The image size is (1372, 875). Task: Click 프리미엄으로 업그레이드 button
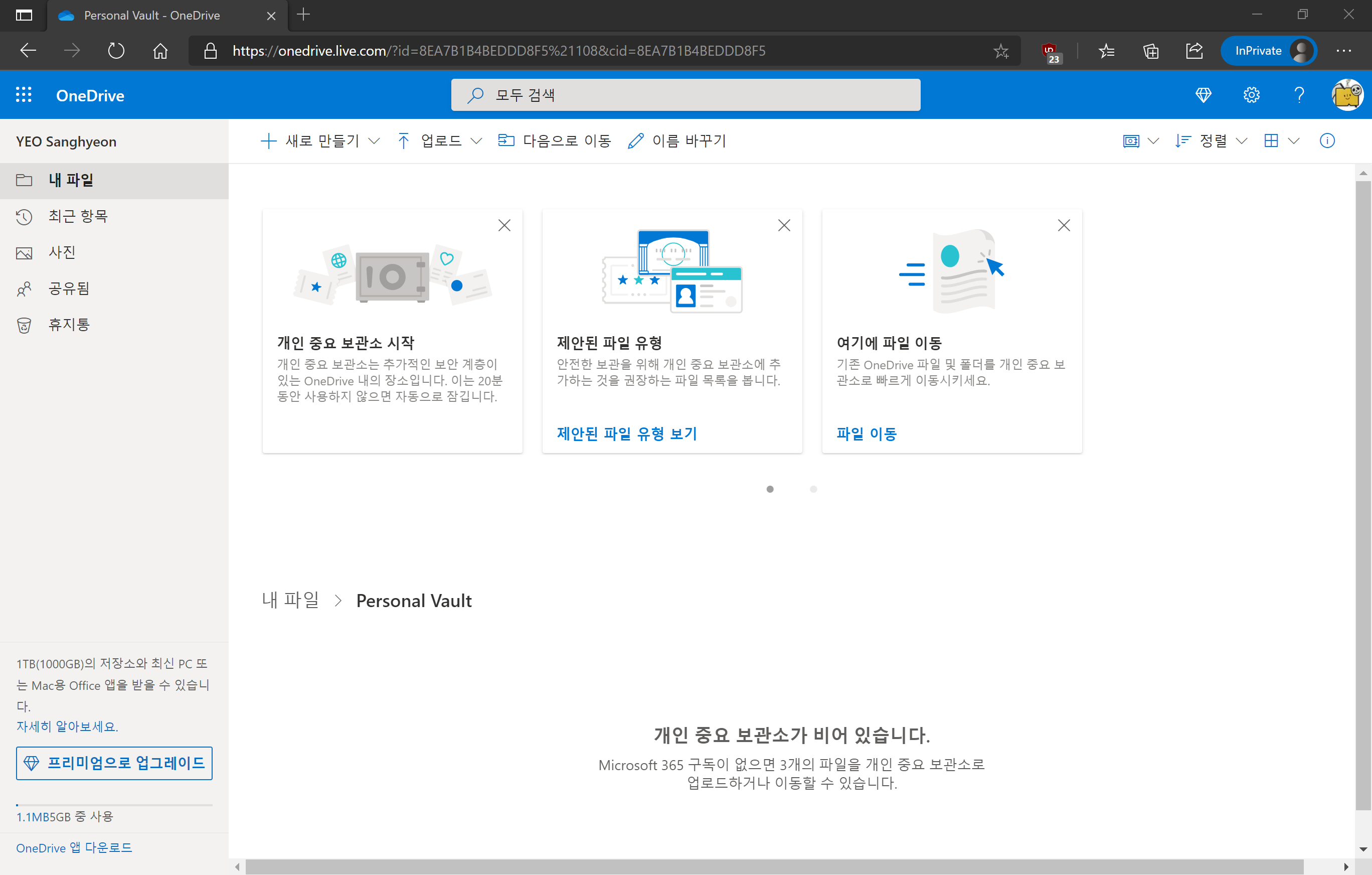pos(114,763)
